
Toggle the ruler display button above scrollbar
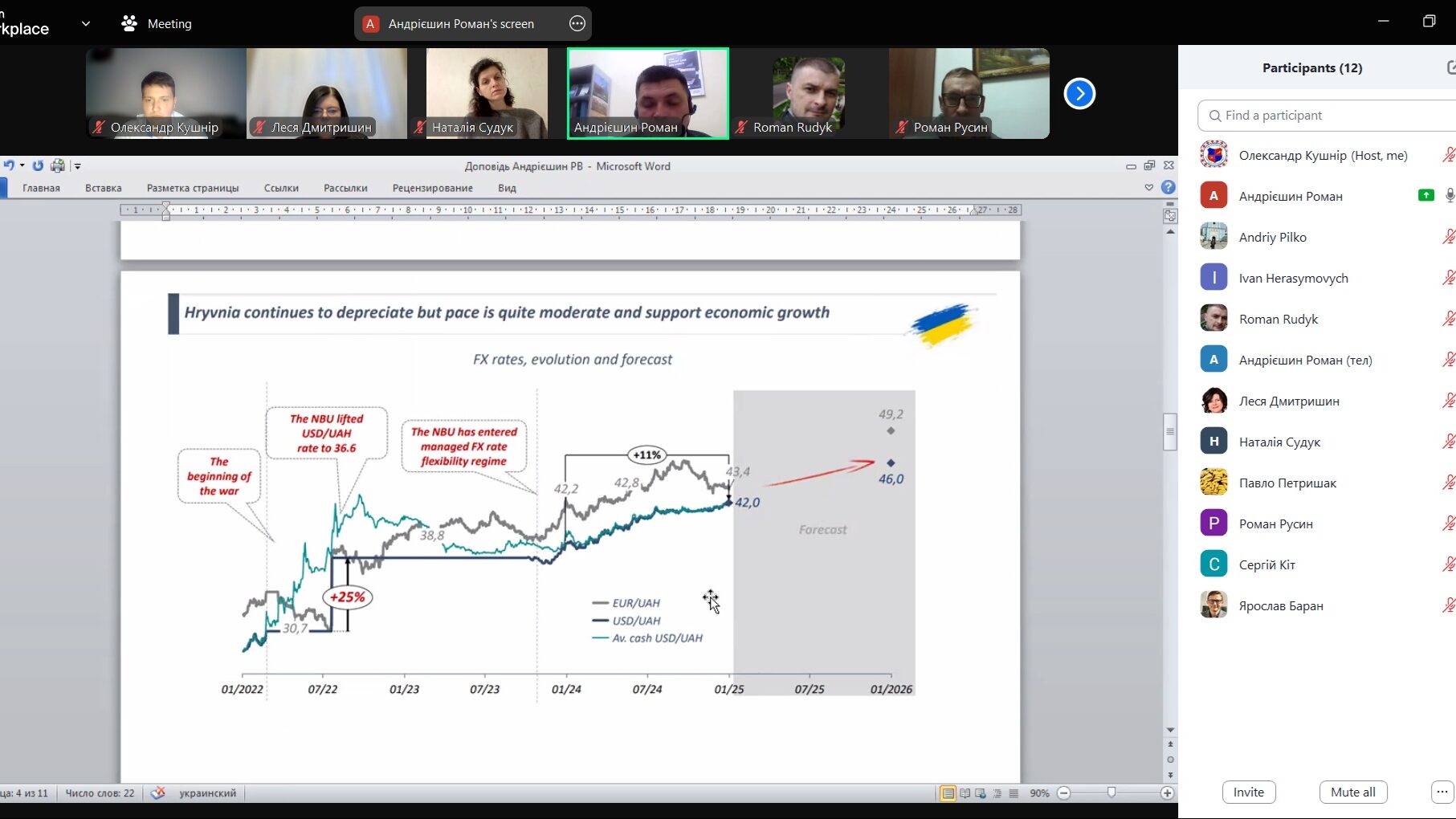[1170, 215]
